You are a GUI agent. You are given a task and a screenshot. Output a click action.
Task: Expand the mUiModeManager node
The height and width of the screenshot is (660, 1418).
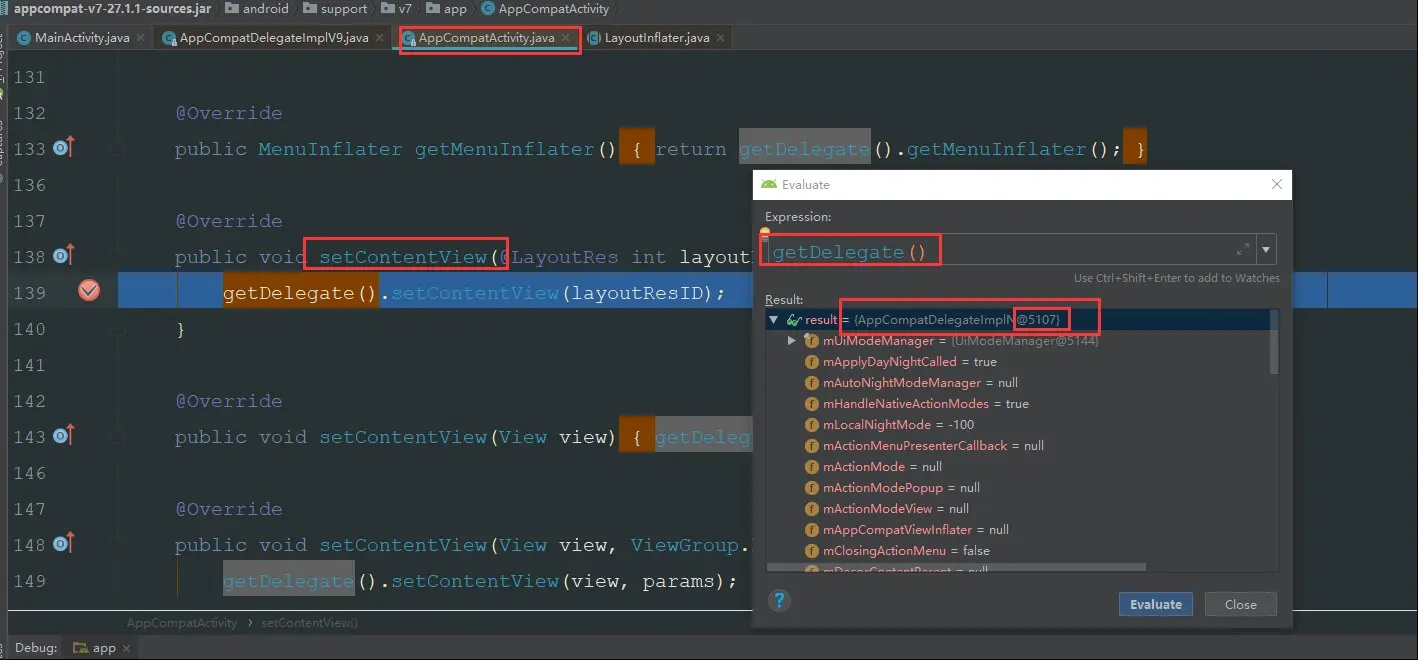792,341
